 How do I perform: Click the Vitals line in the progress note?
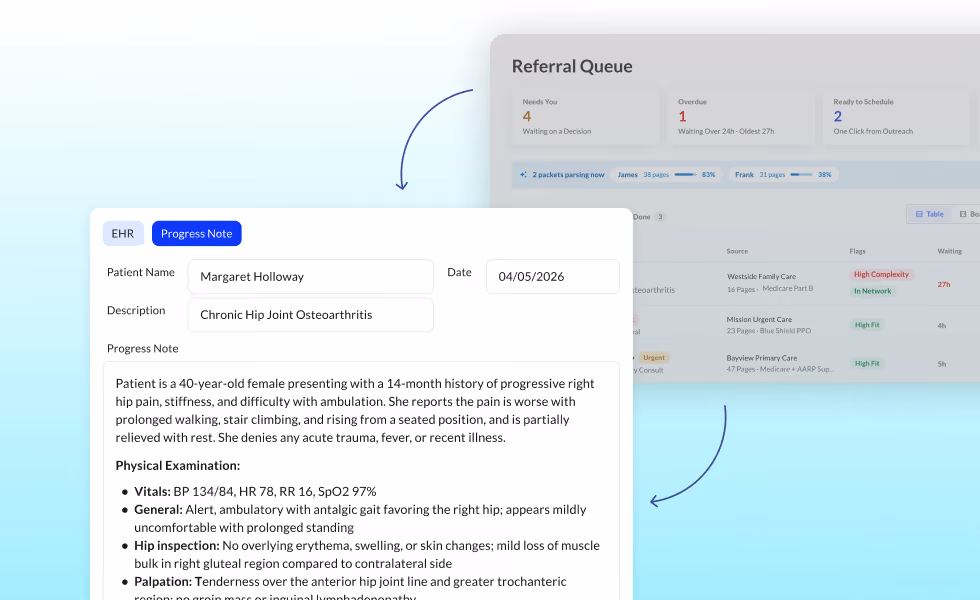255,491
